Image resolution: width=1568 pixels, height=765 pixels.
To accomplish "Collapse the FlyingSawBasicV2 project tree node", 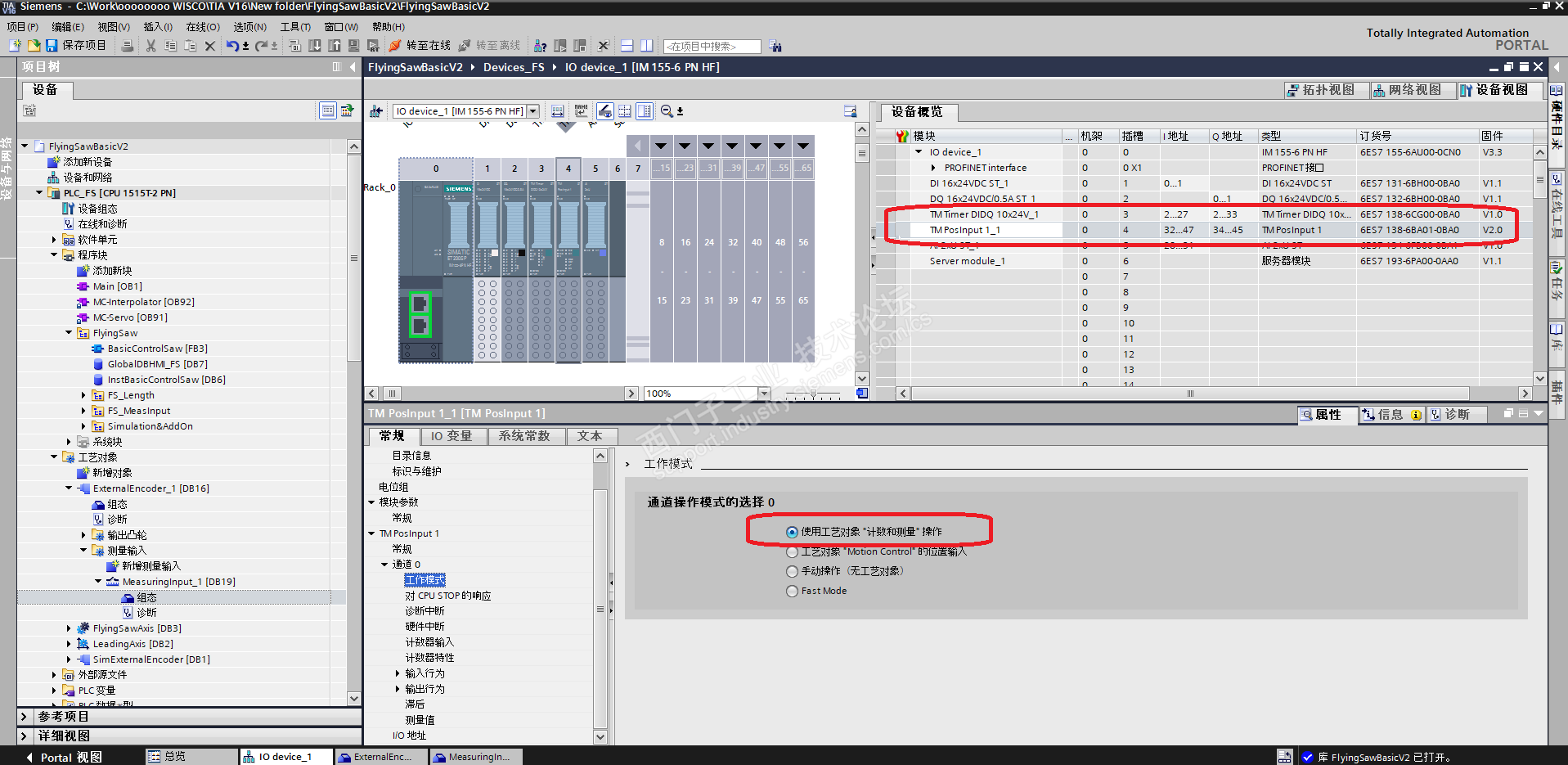I will pos(25,146).
